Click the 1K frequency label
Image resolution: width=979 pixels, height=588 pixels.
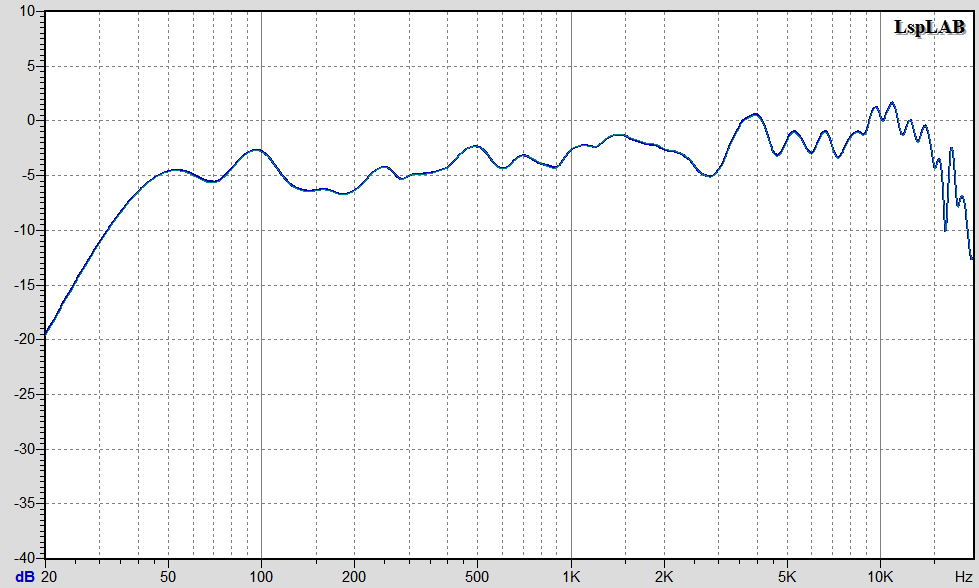[x=571, y=577]
